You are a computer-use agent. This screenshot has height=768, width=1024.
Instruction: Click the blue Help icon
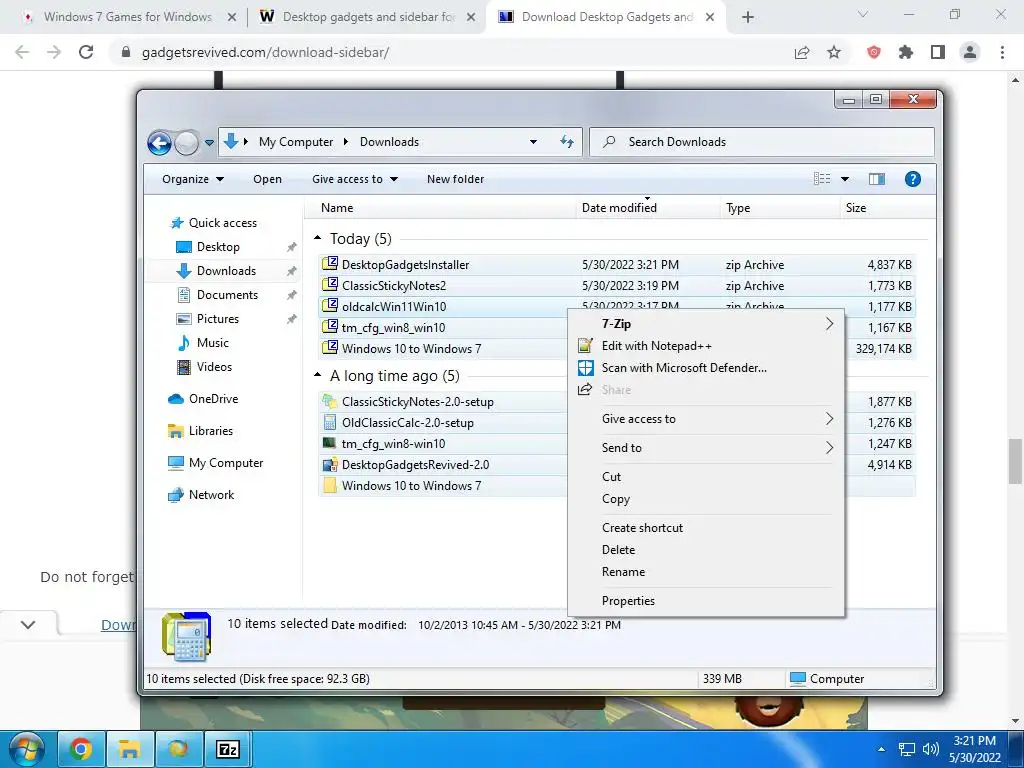pos(912,179)
